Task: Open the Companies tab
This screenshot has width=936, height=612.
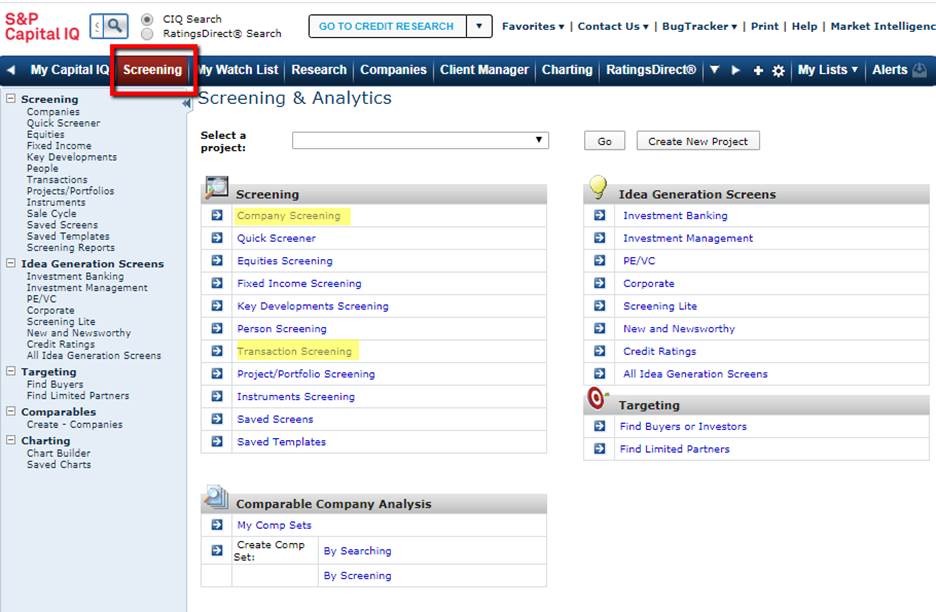Action: pyautogui.click(x=393, y=70)
